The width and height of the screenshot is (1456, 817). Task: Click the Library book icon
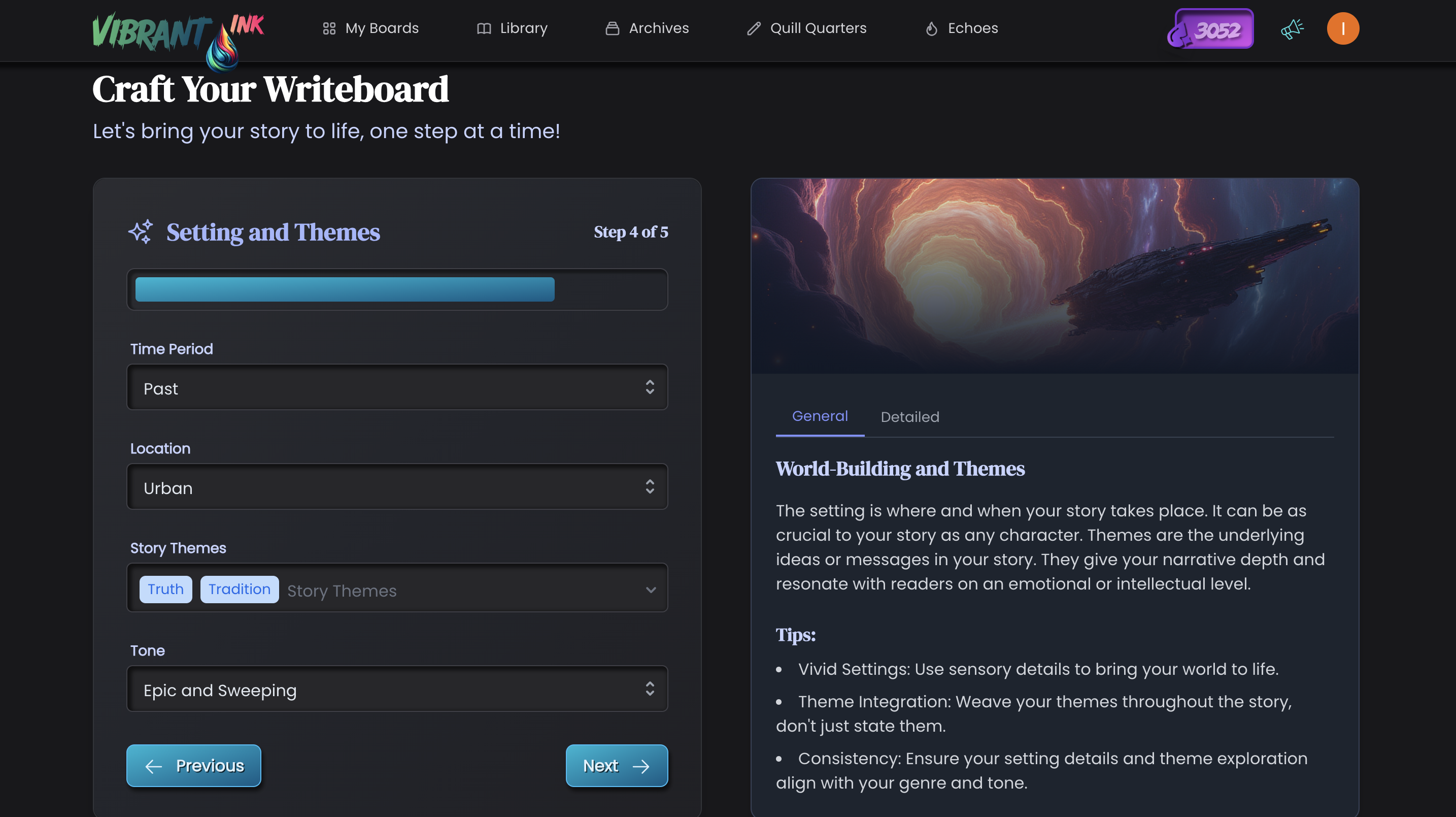coord(484,28)
